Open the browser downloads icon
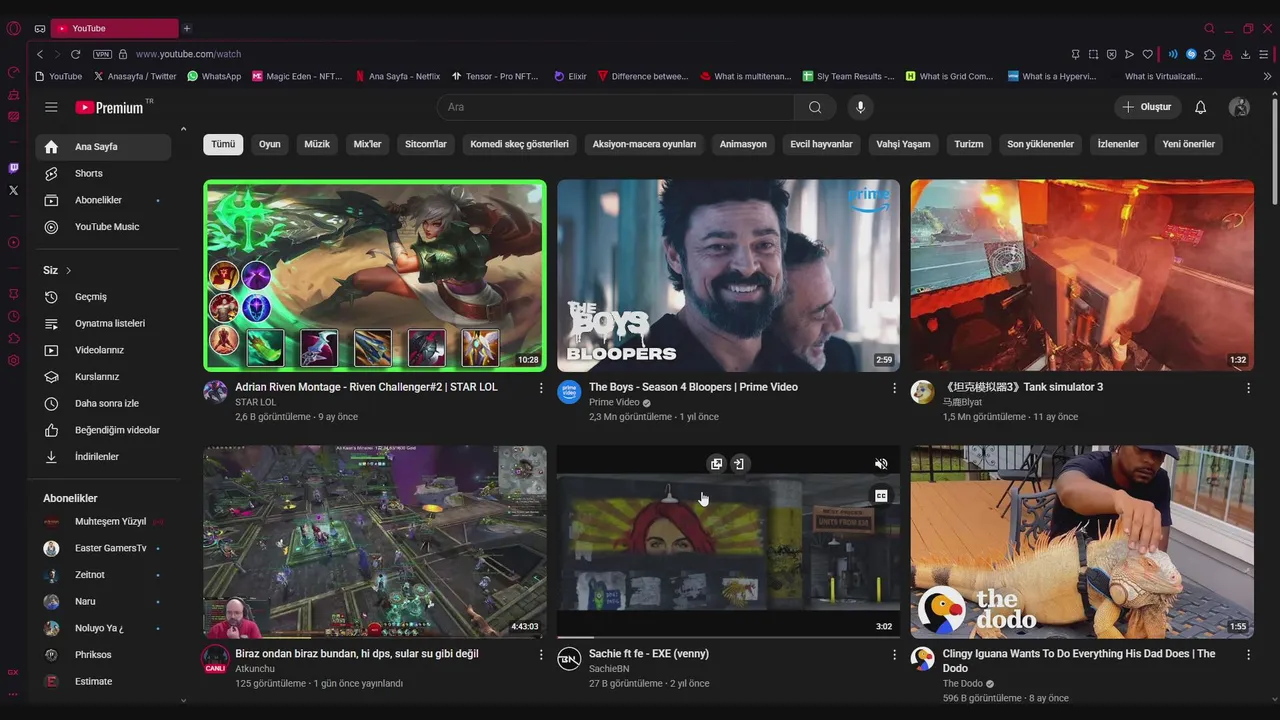 tap(1246, 54)
